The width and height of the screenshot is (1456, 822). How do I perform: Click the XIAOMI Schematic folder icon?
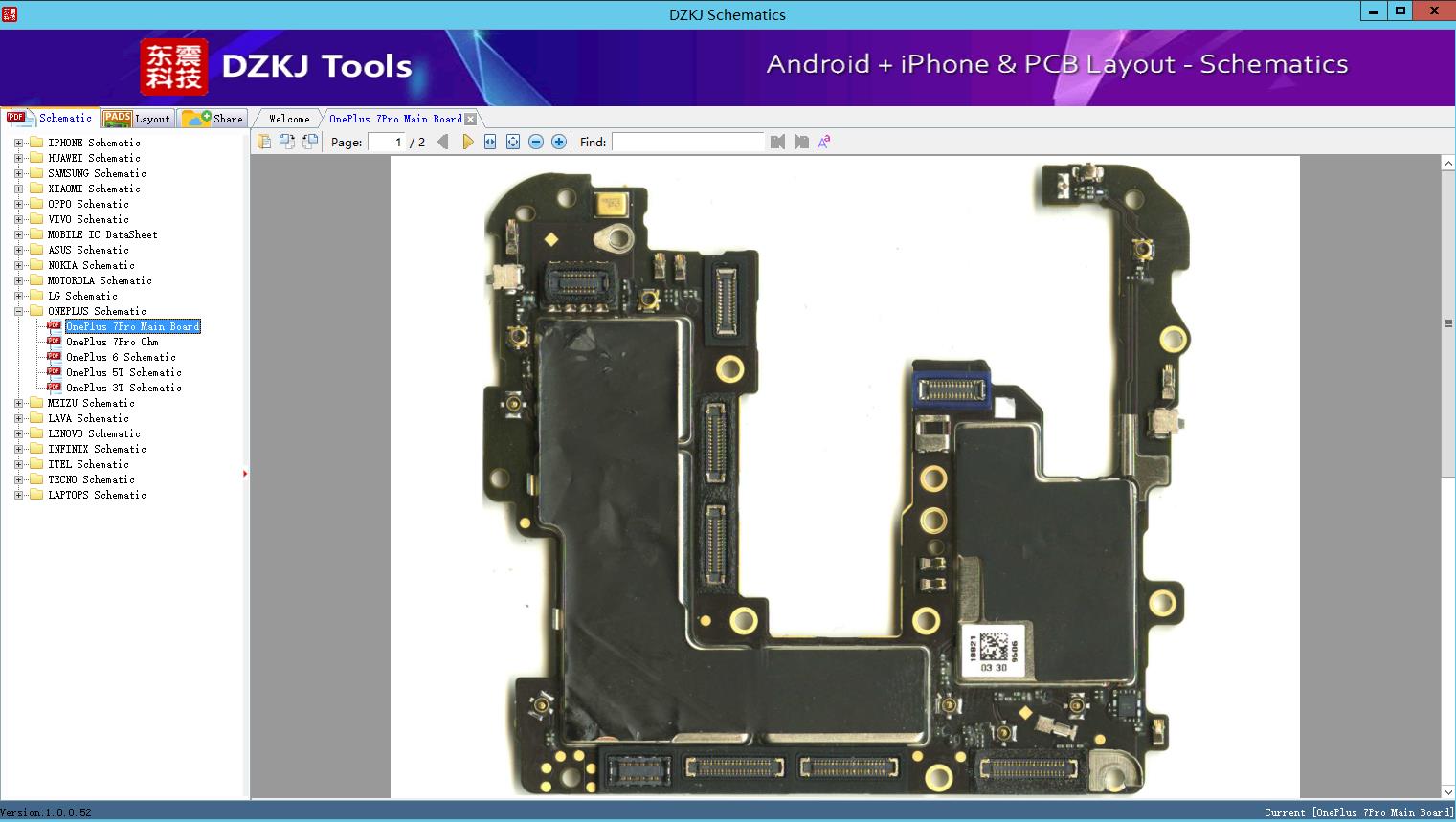(36, 189)
